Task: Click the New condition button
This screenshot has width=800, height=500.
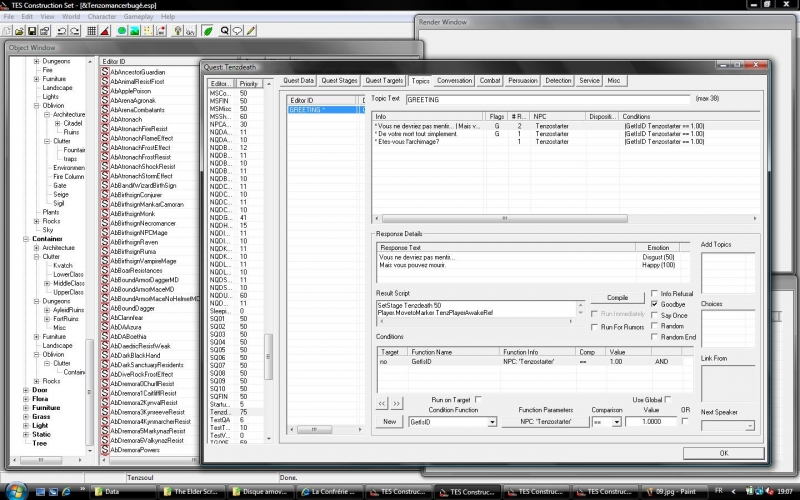Action: [x=389, y=421]
